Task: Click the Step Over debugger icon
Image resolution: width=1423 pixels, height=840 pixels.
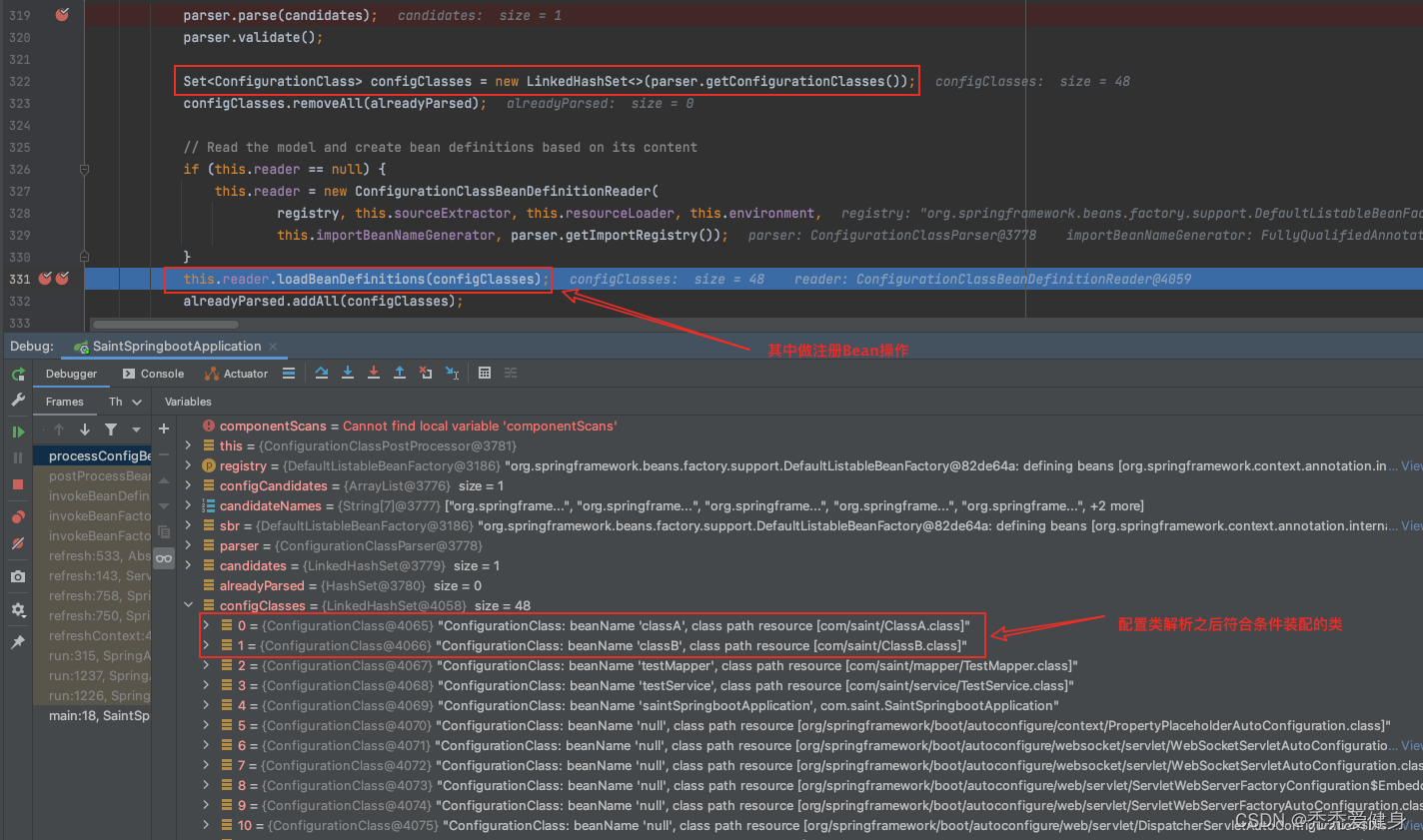Action: tap(321, 373)
